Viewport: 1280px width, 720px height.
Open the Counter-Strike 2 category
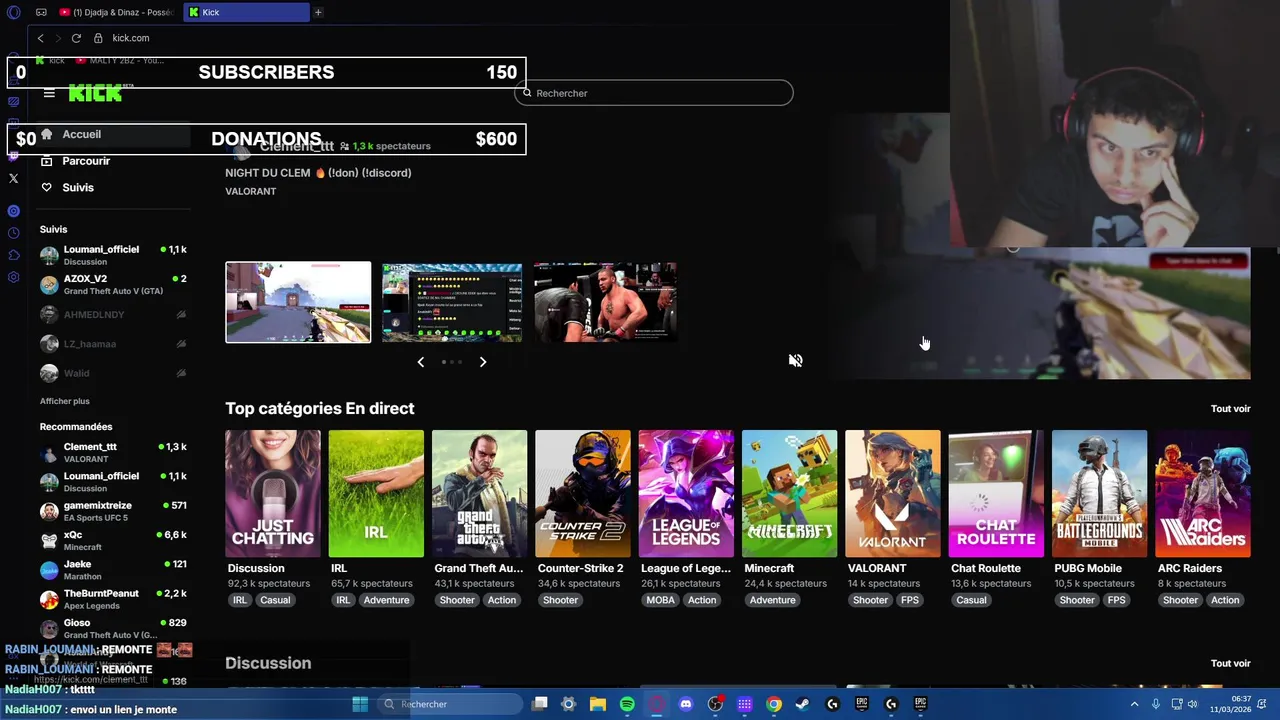point(583,493)
